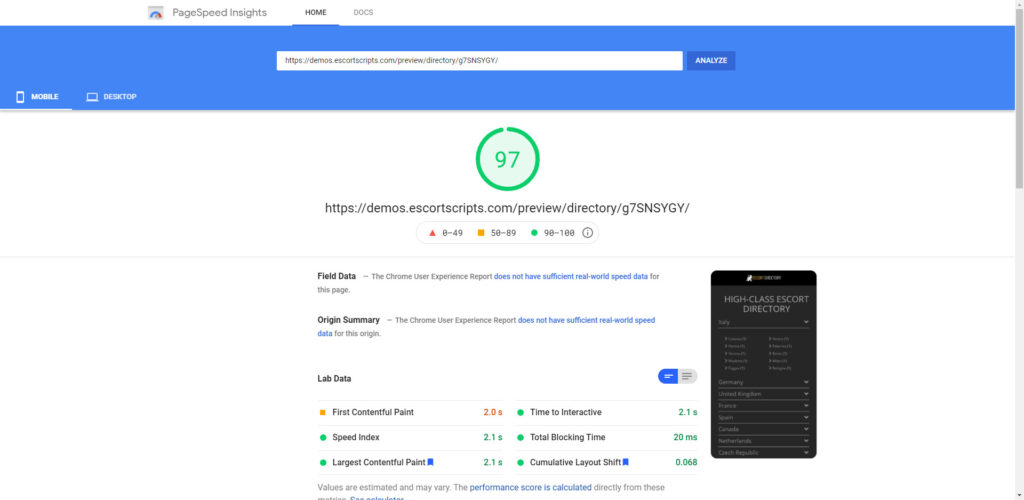
Task: Click the orange square 50–89 legend marker
Action: 481,233
